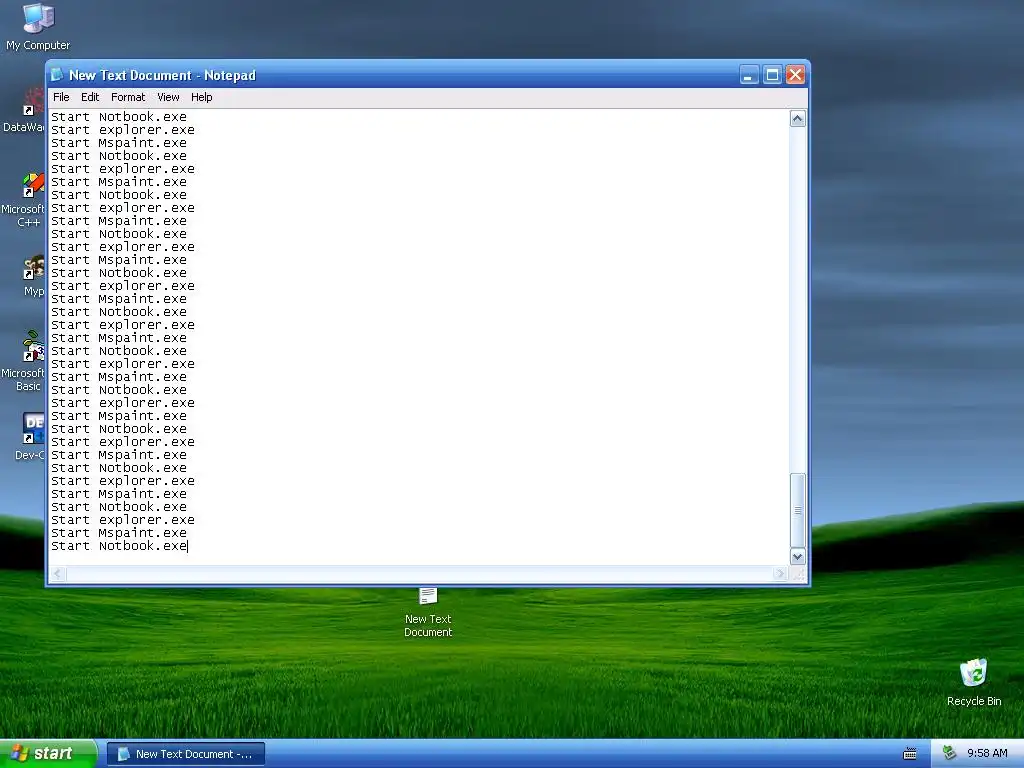Open the Edit menu in Notepad
The width and height of the screenshot is (1024, 768).
[90, 97]
